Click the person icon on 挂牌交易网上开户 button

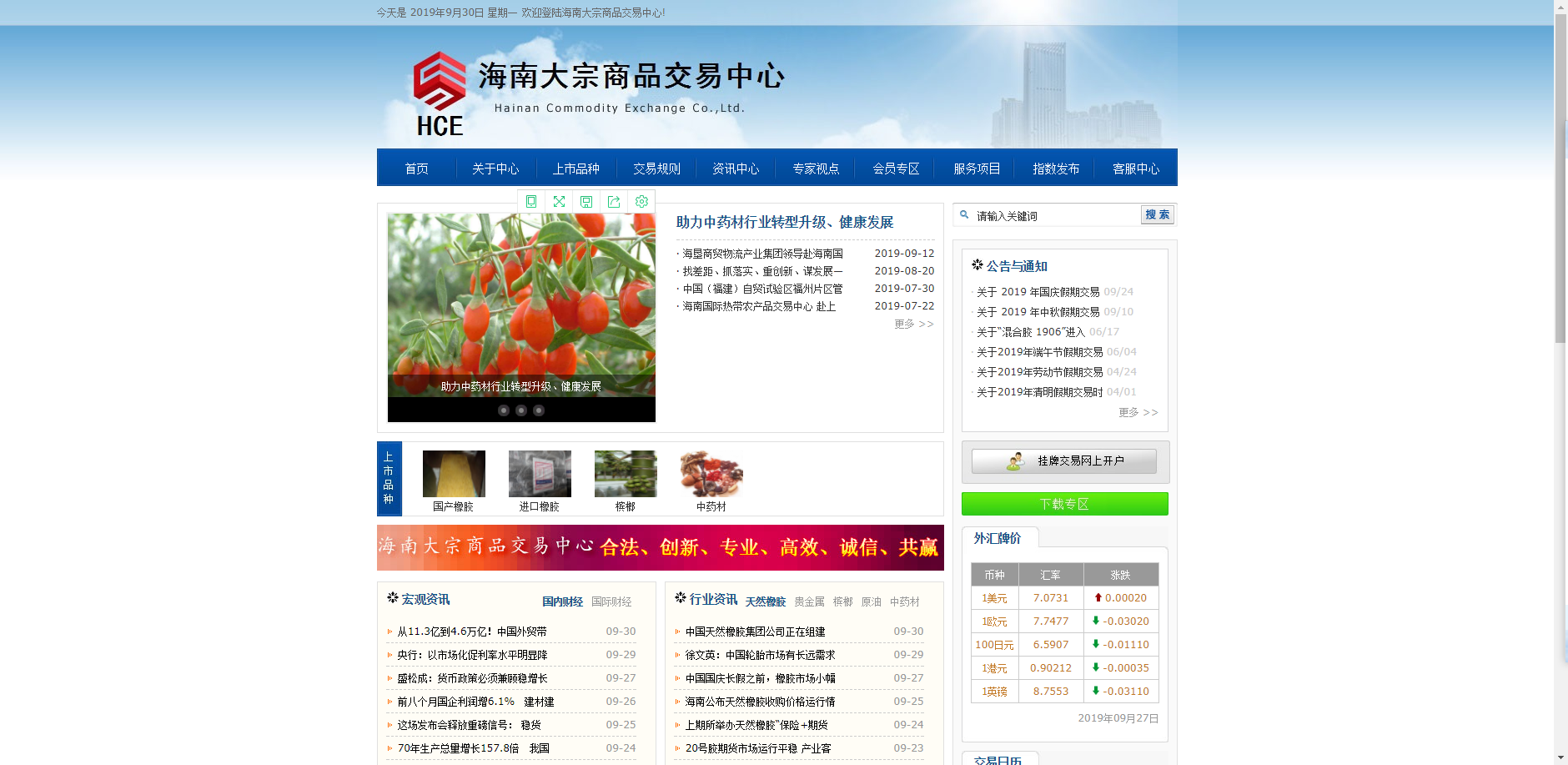[x=1016, y=461]
